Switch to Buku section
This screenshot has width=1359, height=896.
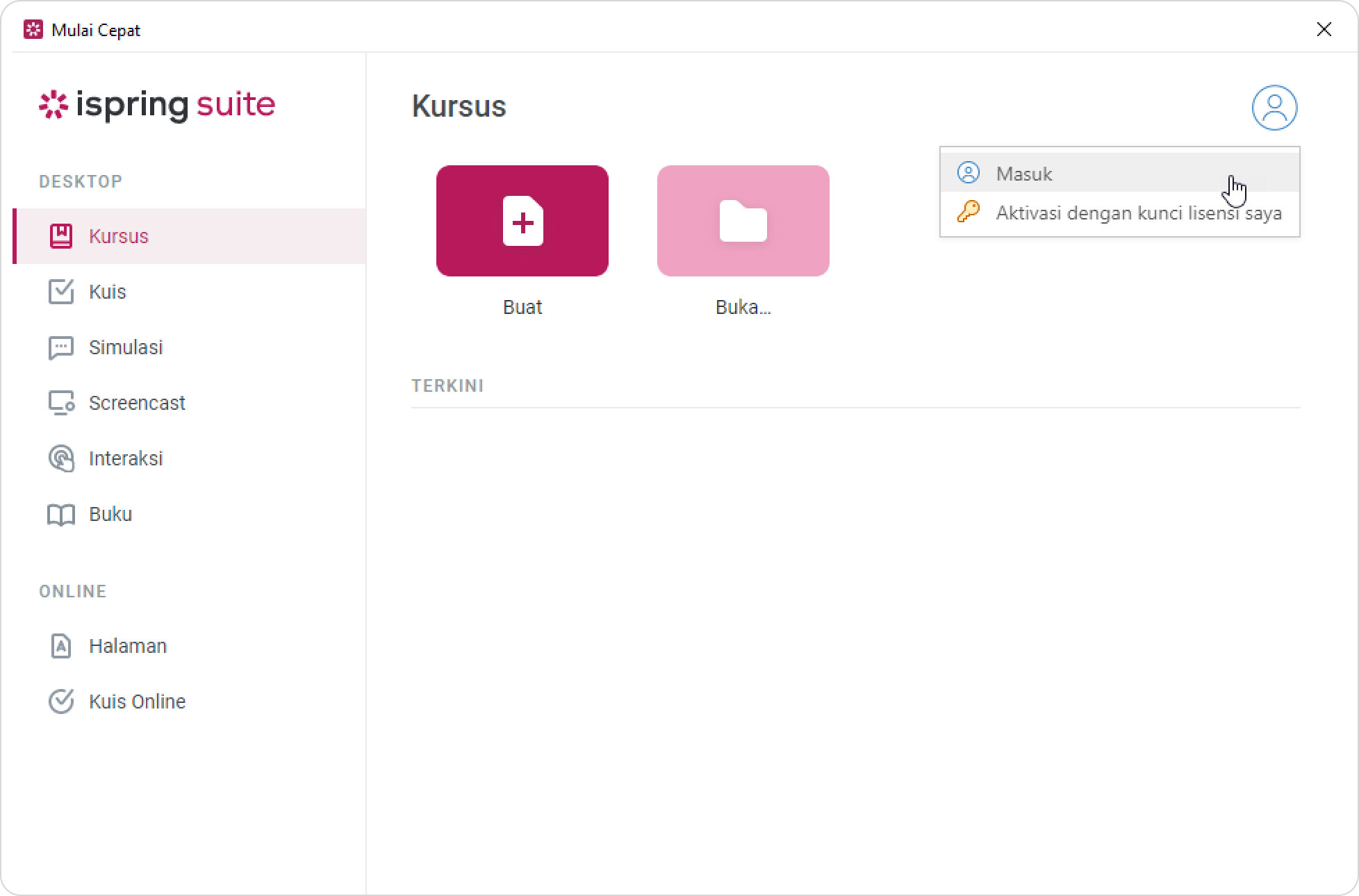tap(190, 514)
